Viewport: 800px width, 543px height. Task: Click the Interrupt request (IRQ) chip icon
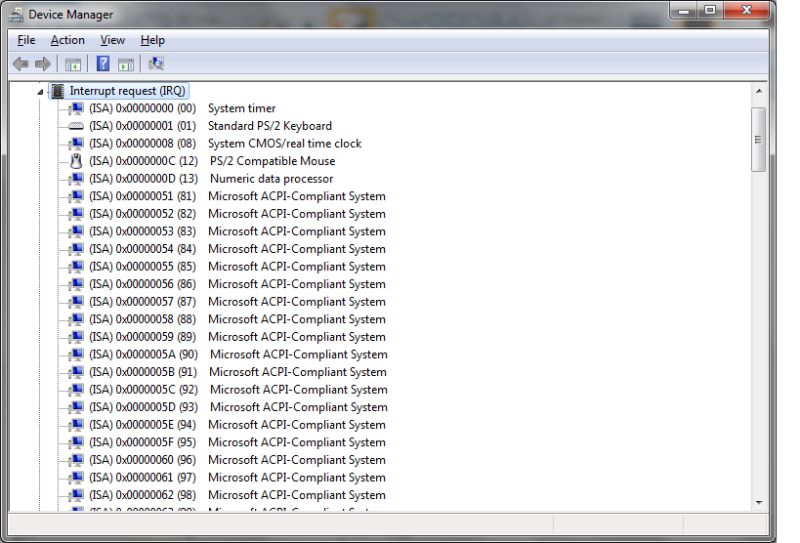coord(58,91)
